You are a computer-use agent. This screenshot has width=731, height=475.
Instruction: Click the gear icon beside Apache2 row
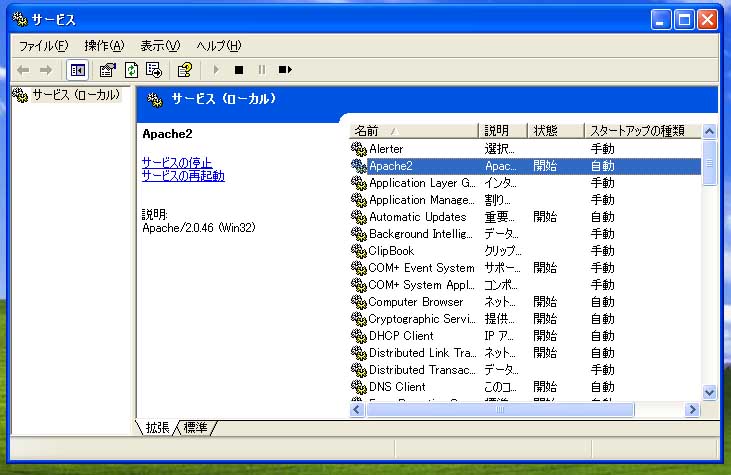359,166
